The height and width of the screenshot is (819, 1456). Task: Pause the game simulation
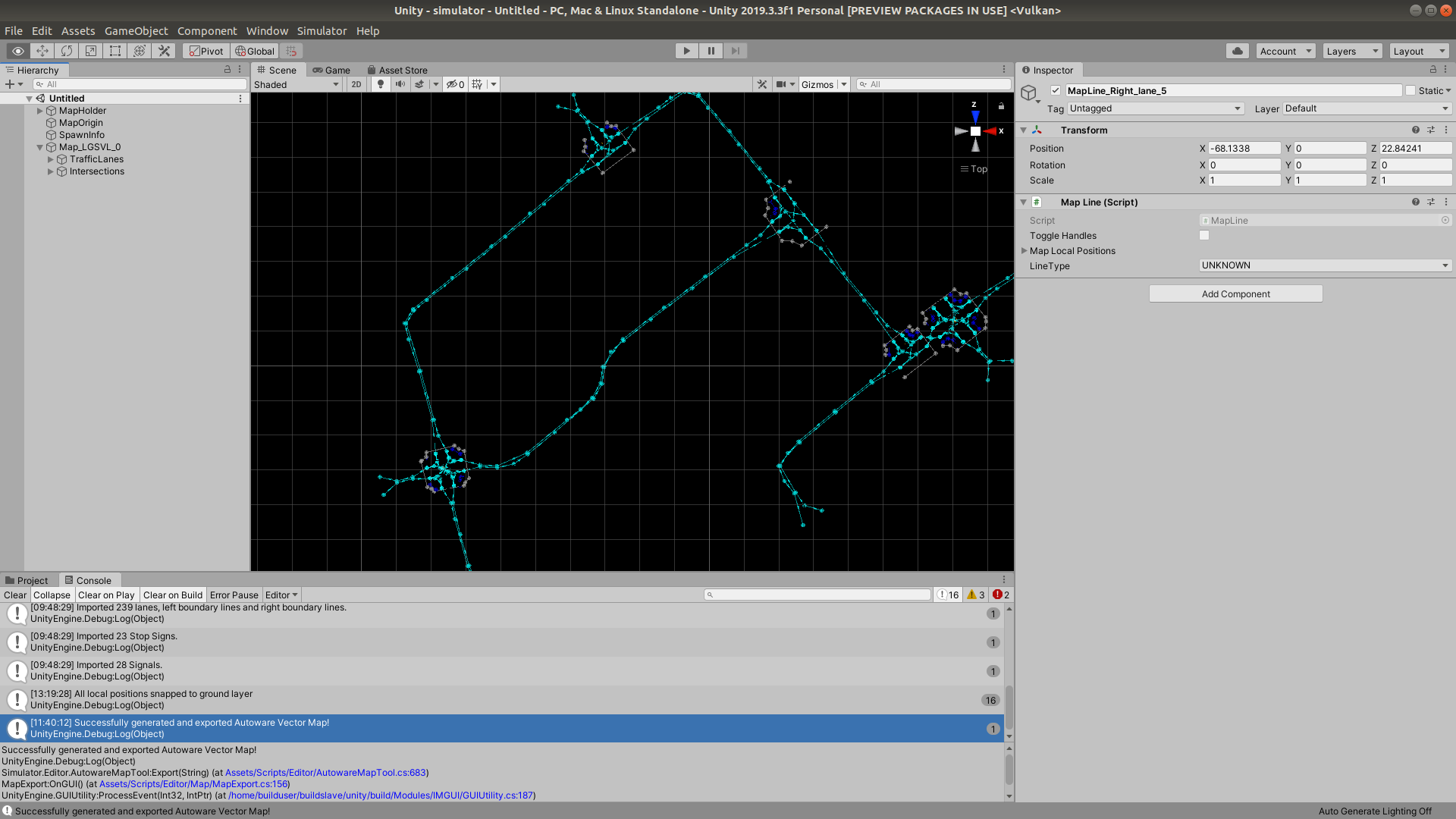711,51
